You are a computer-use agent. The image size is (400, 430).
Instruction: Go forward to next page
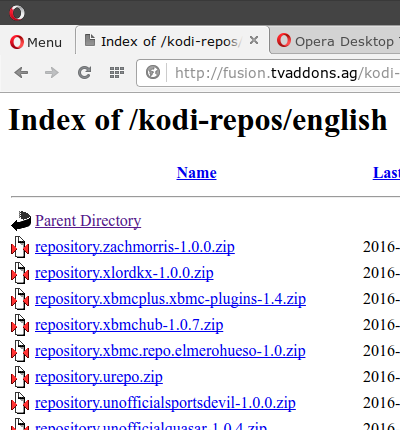pos(52,72)
